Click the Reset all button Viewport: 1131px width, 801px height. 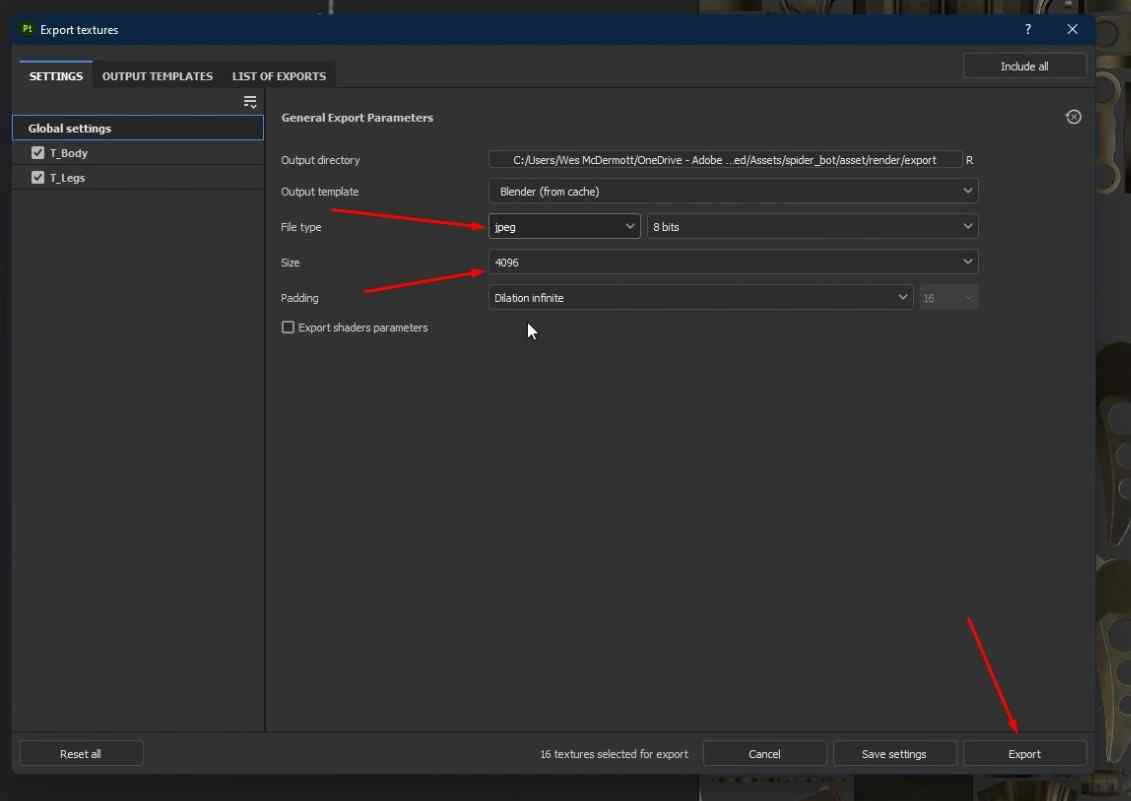(x=81, y=753)
